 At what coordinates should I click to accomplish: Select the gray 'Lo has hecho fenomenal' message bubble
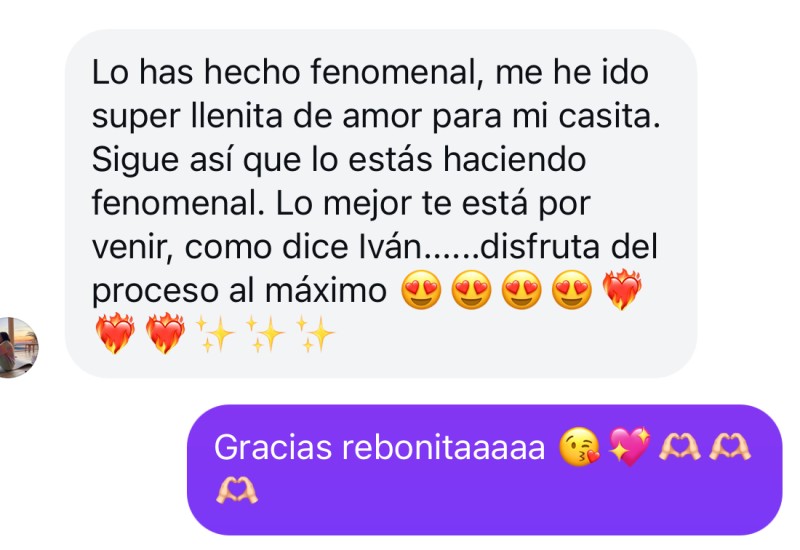(x=381, y=203)
